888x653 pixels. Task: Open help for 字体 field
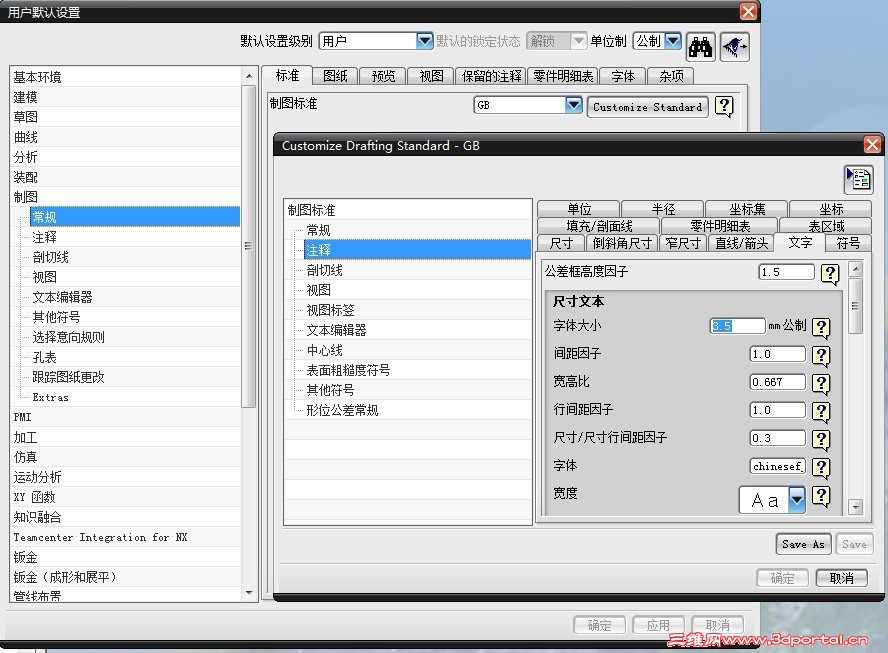click(x=821, y=467)
